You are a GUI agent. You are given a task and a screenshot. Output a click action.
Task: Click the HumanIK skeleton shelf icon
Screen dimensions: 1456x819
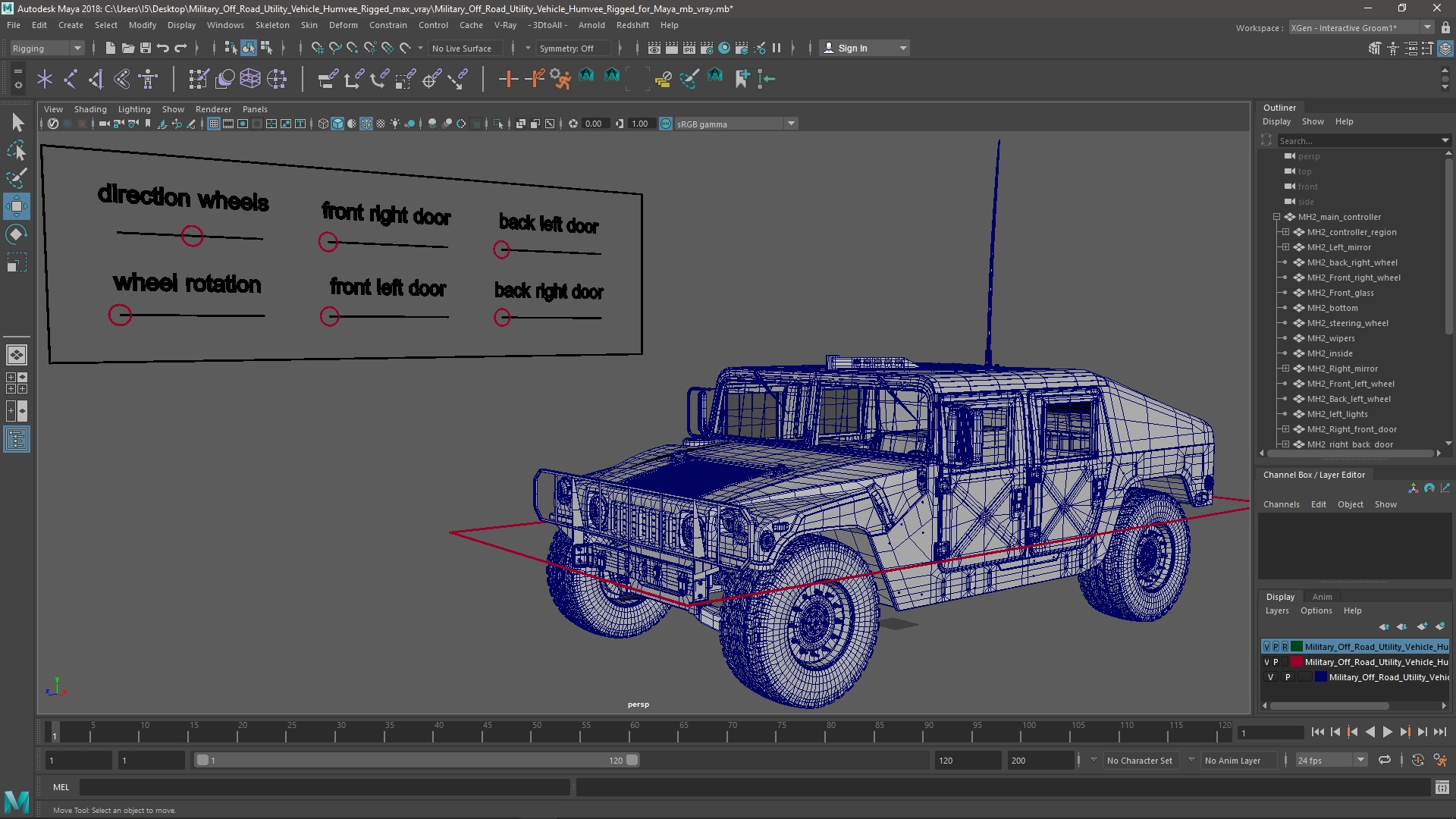148,79
